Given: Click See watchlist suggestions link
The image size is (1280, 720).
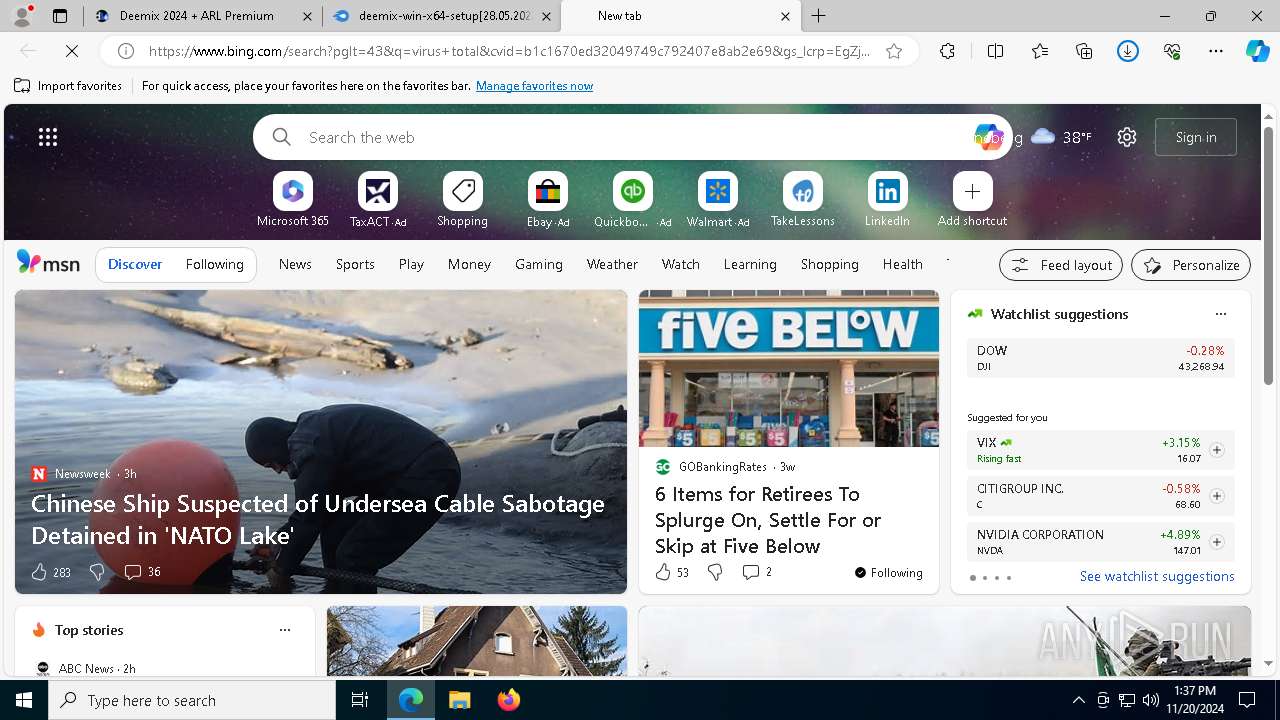Looking at the screenshot, I should [1157, 576].
